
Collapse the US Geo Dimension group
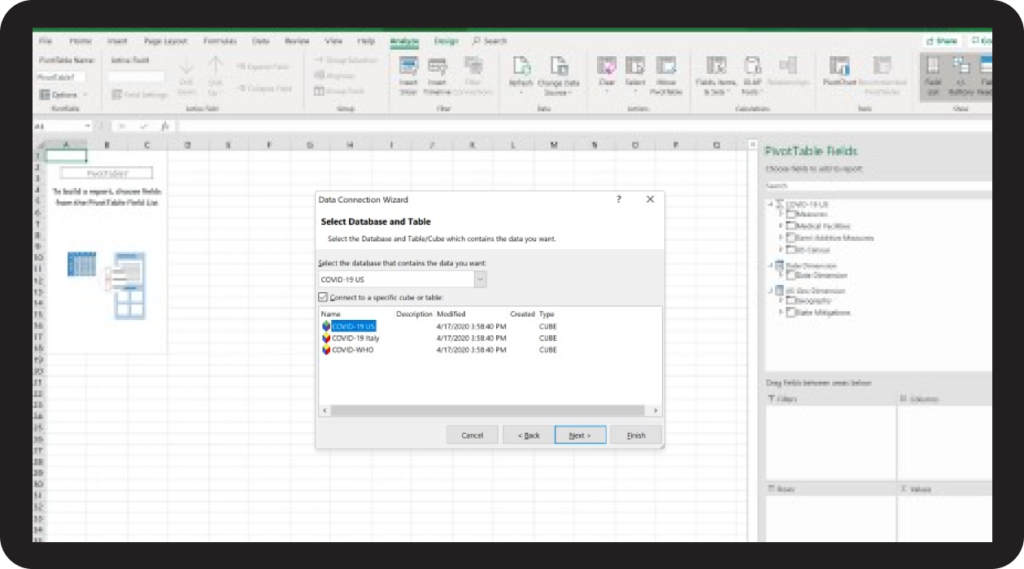pyautogui.click(x=771, y=291)
